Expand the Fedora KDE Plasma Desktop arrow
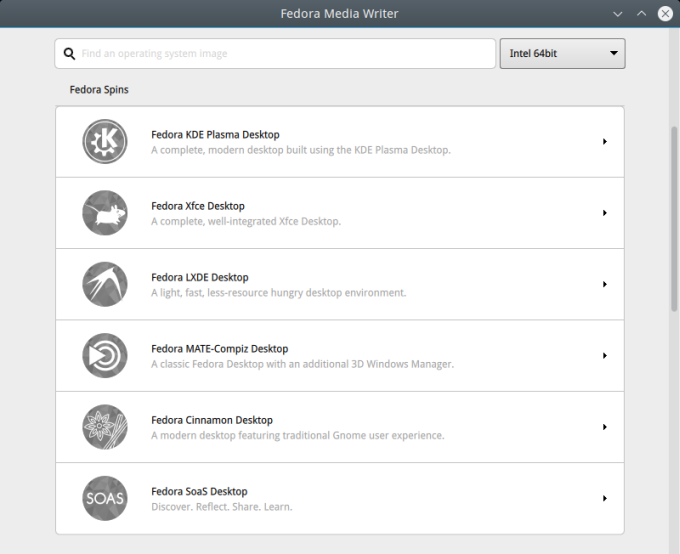680x554 pixels. click(605, 142)
